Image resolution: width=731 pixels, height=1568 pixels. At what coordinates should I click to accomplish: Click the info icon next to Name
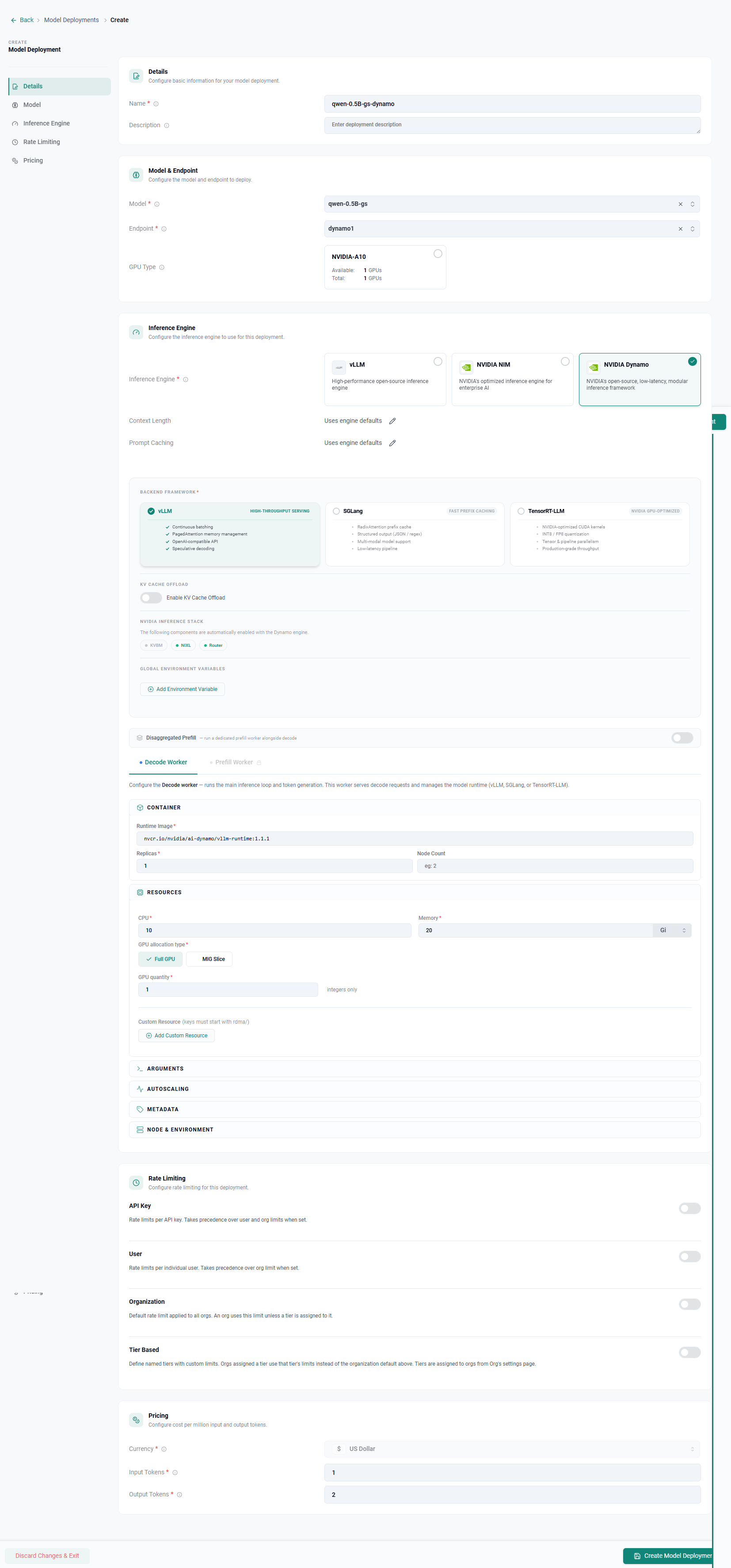pos(156,104)
